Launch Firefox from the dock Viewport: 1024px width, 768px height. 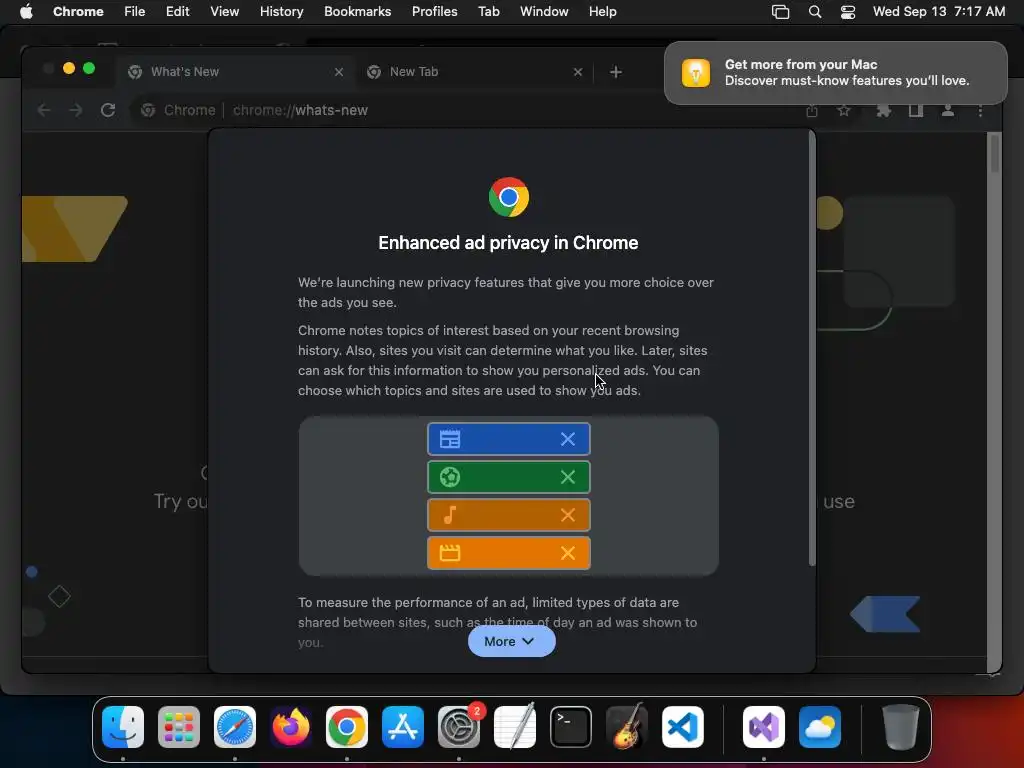[x=291, y=727]
